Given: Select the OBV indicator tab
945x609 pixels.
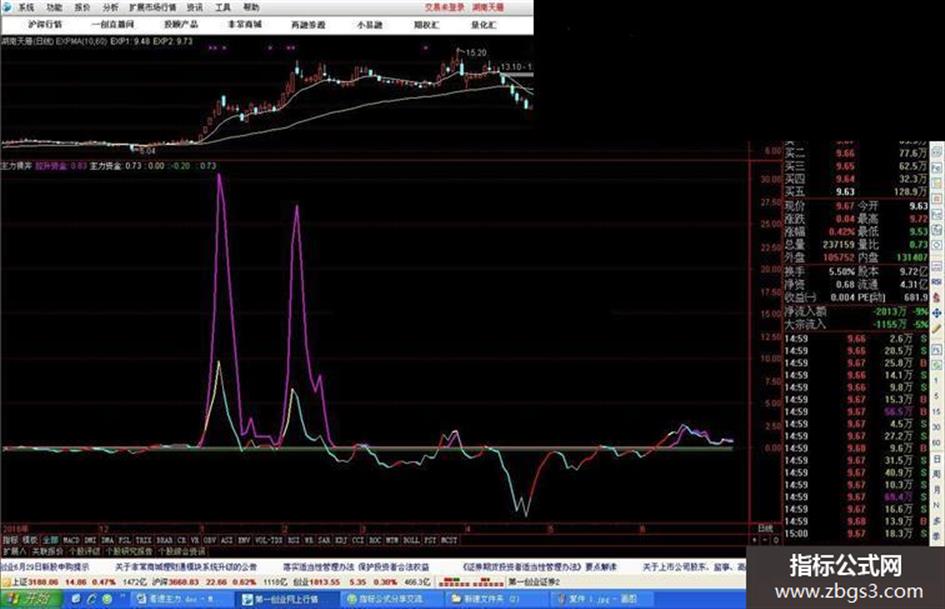Looking at the screenshot, I should coord(210,540).
